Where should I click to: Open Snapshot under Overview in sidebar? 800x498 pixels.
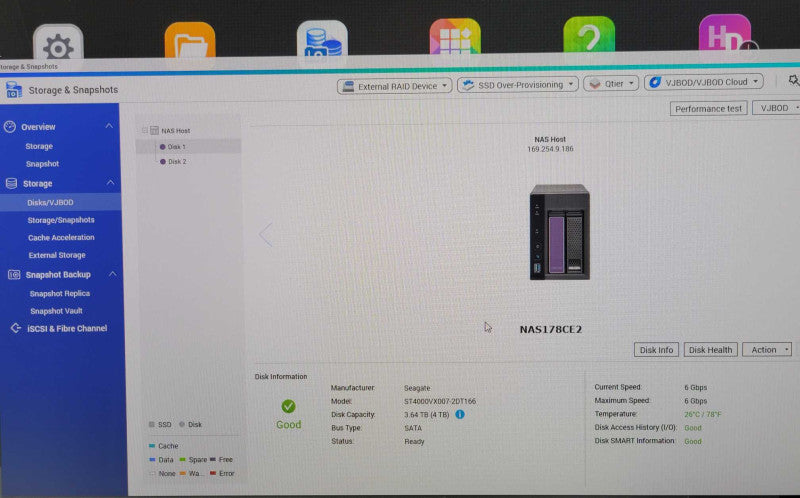click(x=42, y=164)
